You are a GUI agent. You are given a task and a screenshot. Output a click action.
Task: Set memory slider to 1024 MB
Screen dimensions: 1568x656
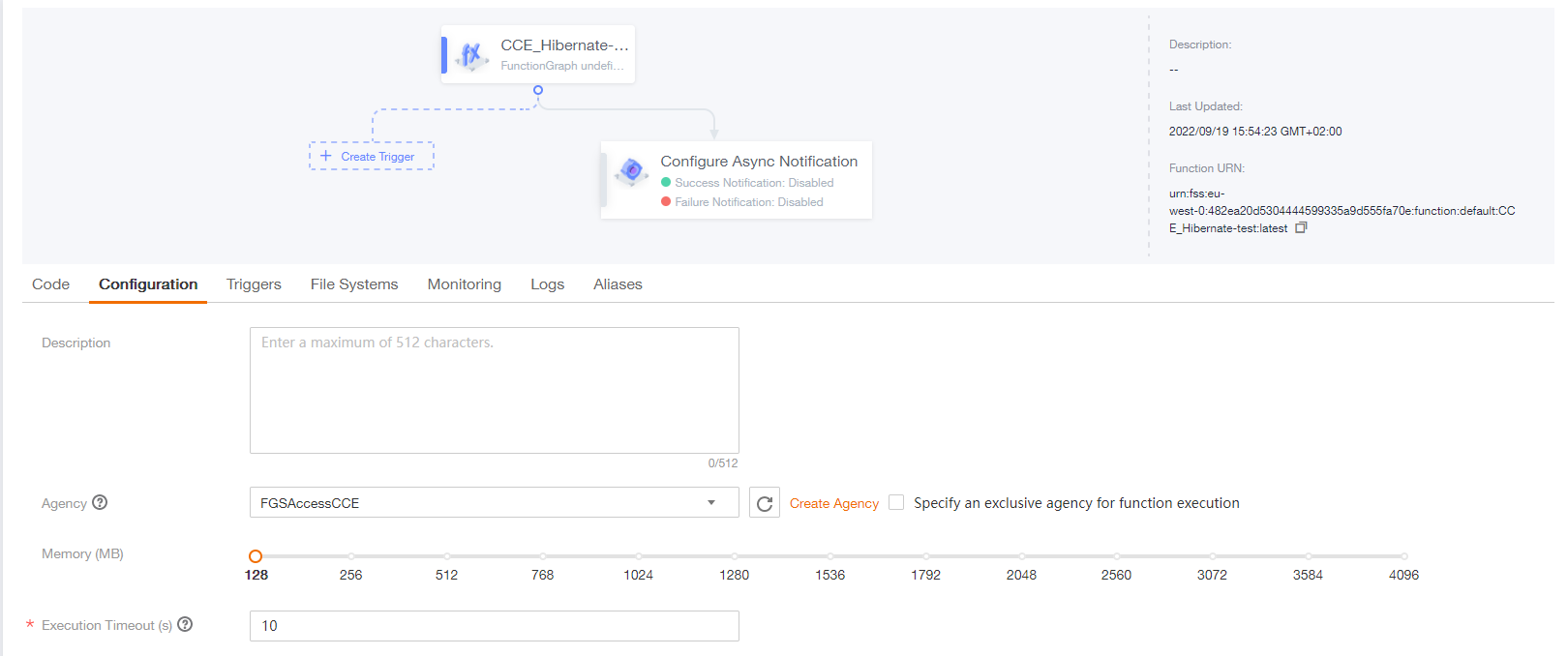tap(638, 556)
